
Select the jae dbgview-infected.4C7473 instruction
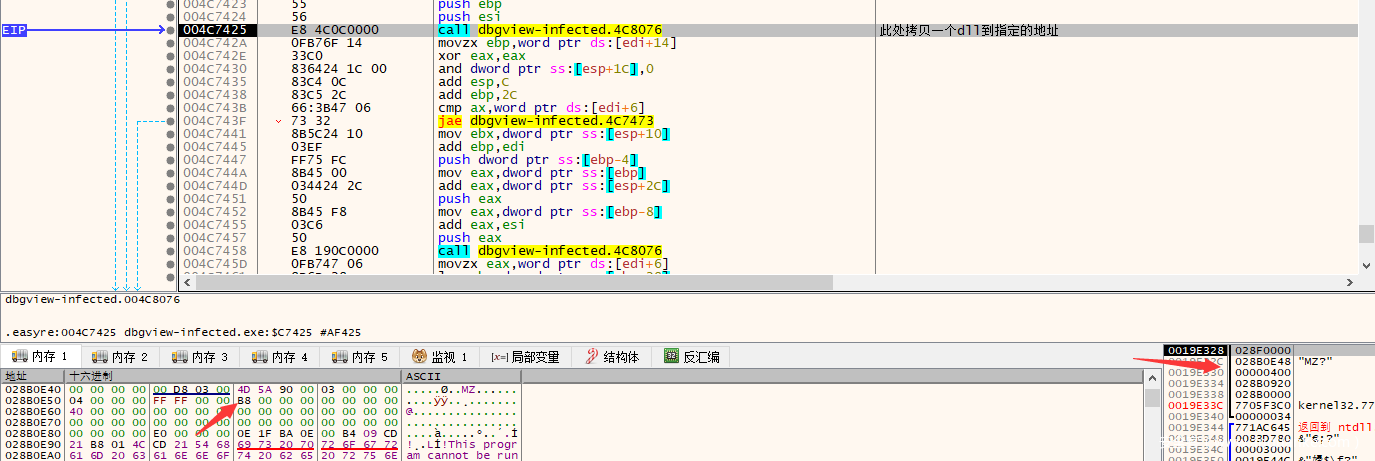(x=546, y=122)
